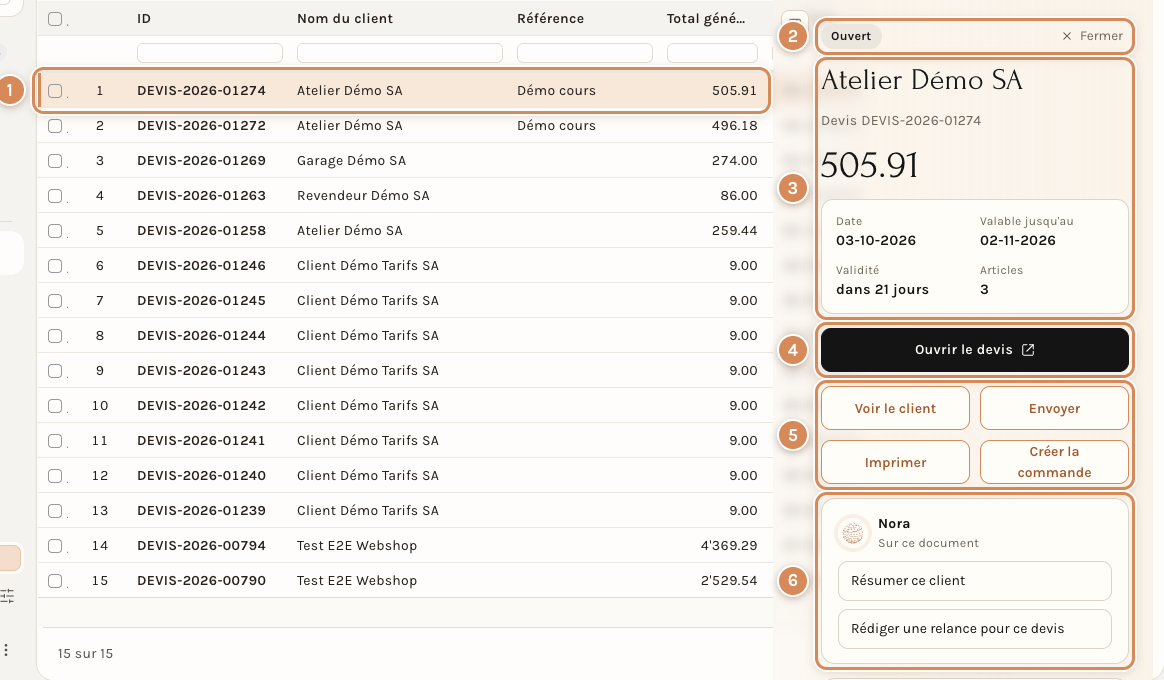
Task: Choose Rédiger une relance pour ce devis
Action: [x=975, y=629]
